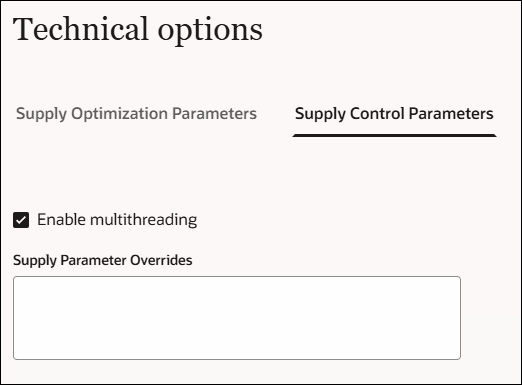
Task: Click the Supply Parameter Overrides label
Action: pyautogui.click(x=103, y=260)
